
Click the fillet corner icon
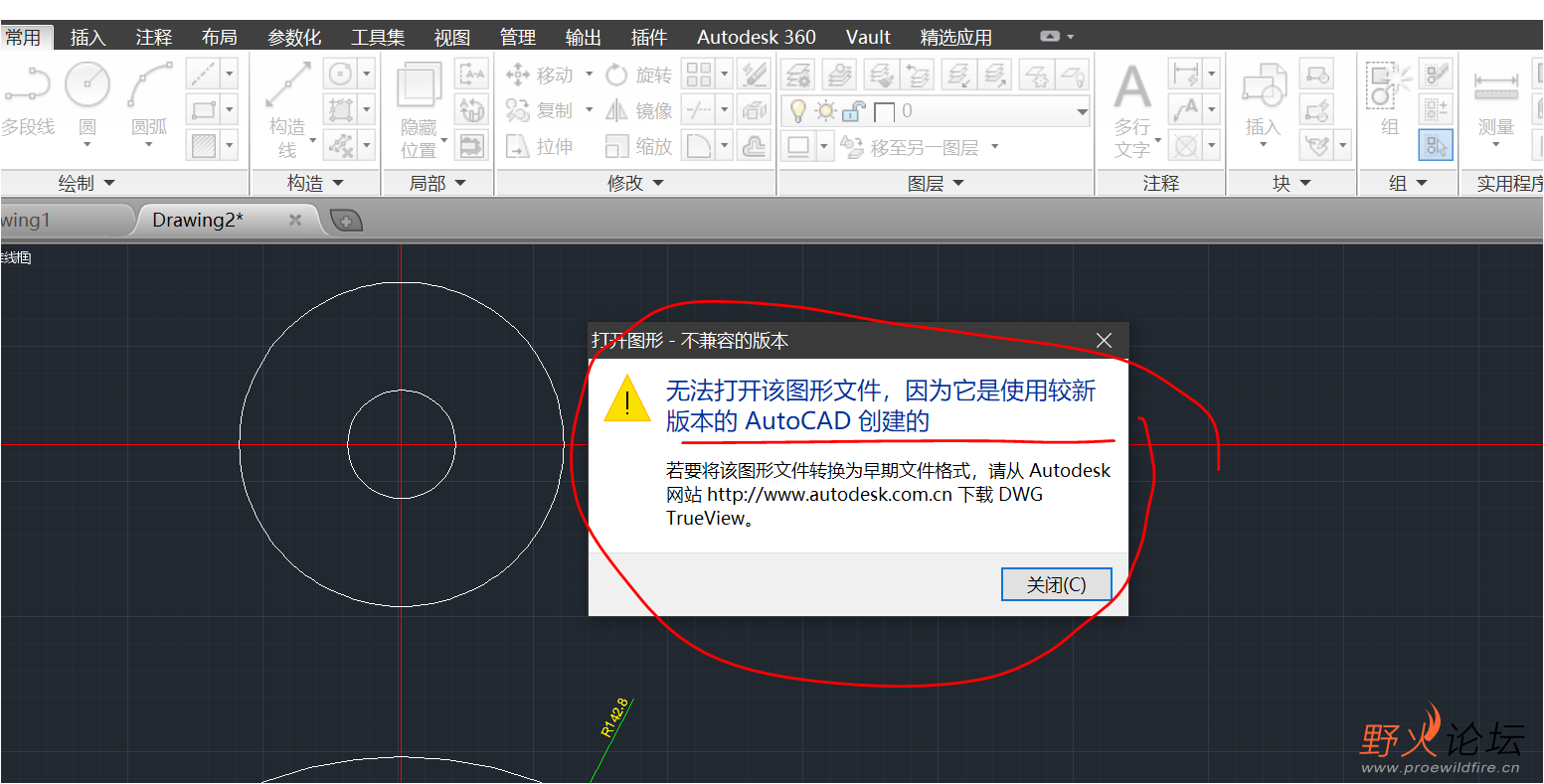click(x=699, y=146)
